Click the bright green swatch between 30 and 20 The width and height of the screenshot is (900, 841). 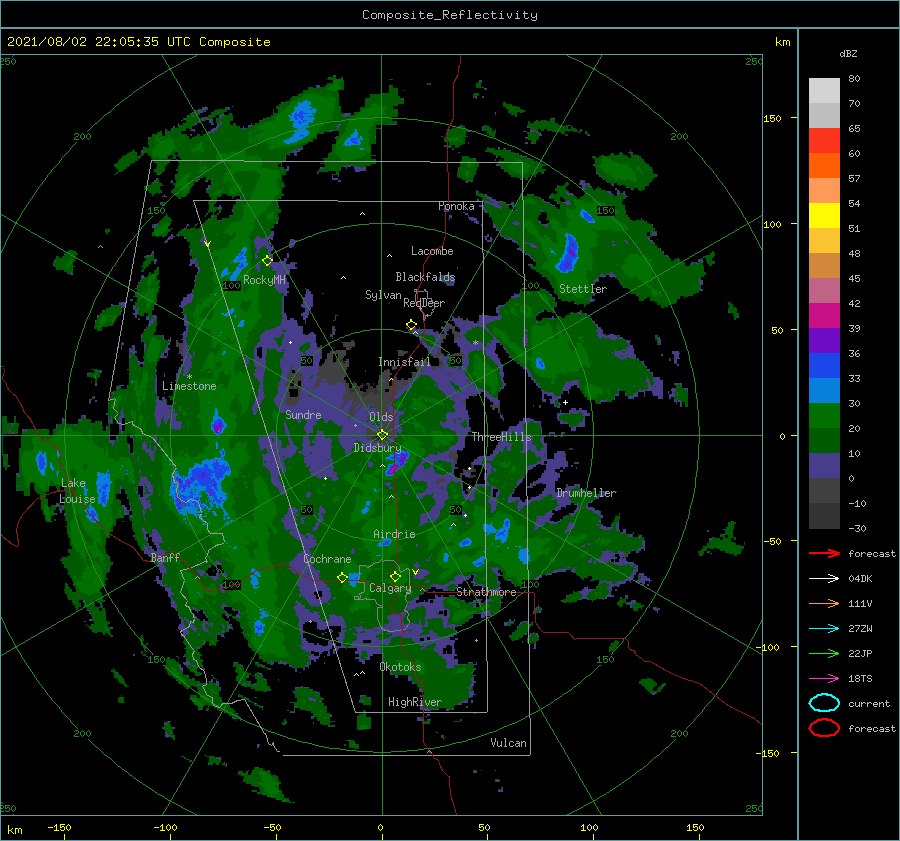click(824, 416)
